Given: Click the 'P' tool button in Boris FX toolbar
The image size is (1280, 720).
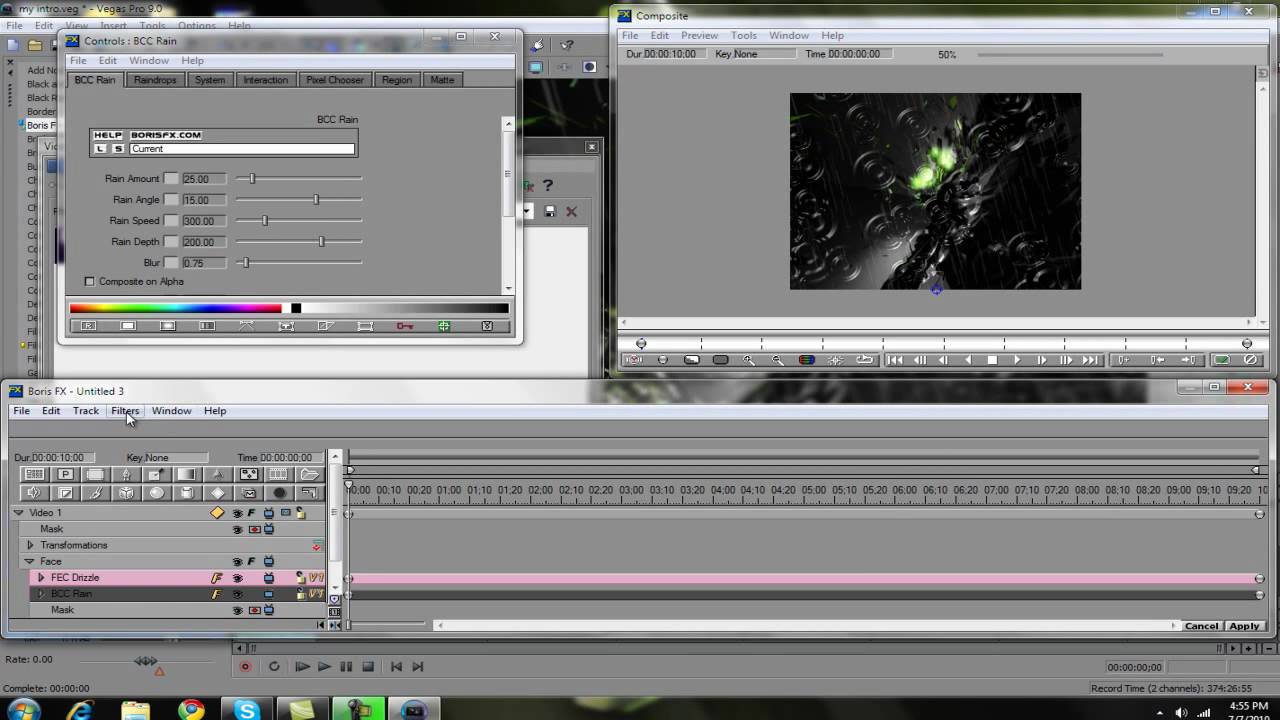Looking at the screenshot, I should [x=65, y=474].
